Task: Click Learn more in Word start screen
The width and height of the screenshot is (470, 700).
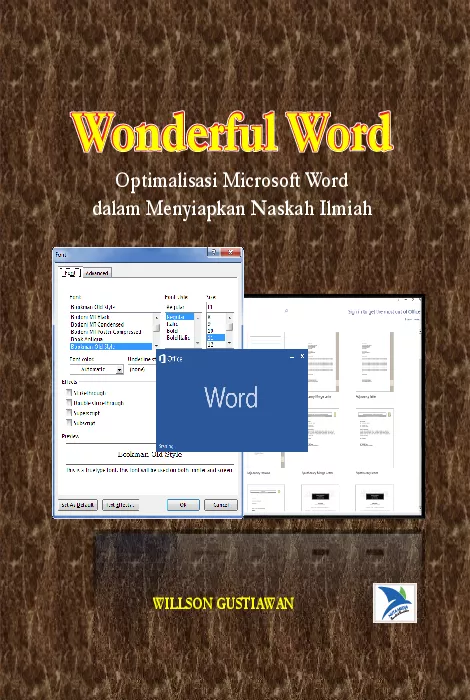Action: (412, 319)
